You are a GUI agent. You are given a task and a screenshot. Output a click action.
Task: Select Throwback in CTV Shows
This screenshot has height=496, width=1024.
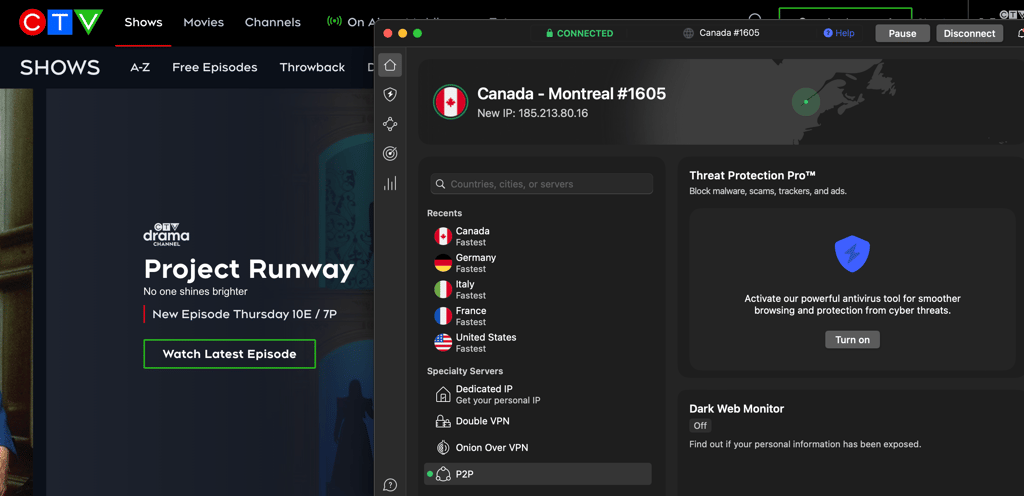tap(312, 67)
